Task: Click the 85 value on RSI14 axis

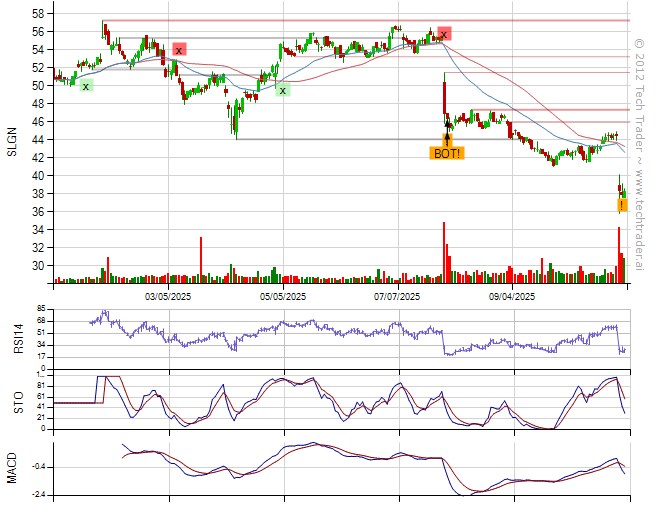Action: [x=42, y=309]
